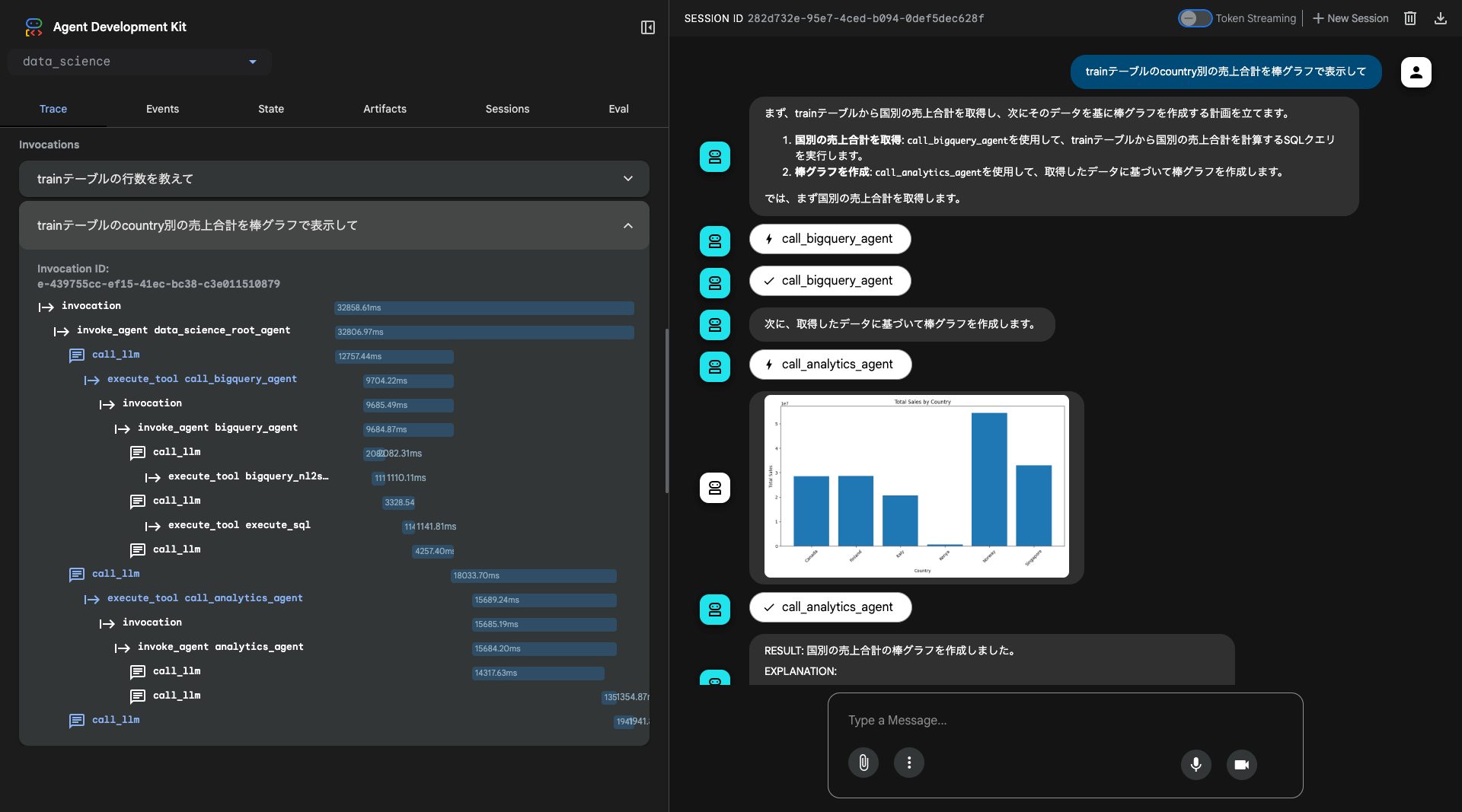Screen dimensions: 1462x812
Task: Click the 18033.70ms call_llm duration bar
Action: (x=533, y=575)
